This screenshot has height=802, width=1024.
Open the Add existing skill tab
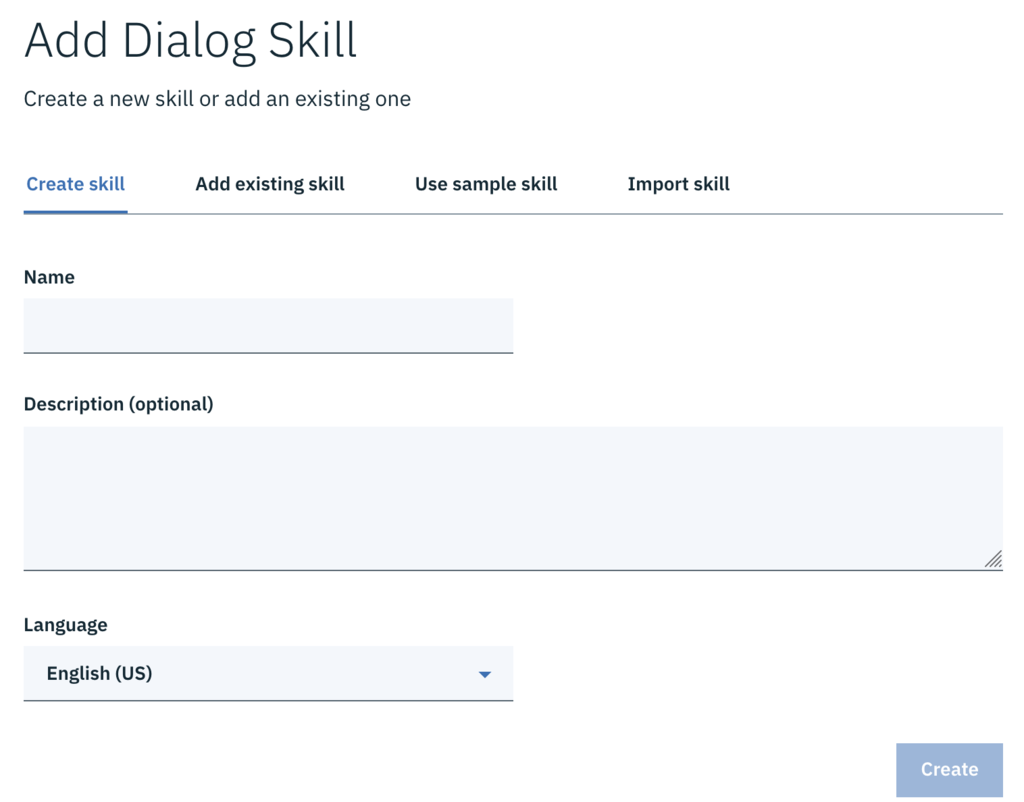(270, 184)
